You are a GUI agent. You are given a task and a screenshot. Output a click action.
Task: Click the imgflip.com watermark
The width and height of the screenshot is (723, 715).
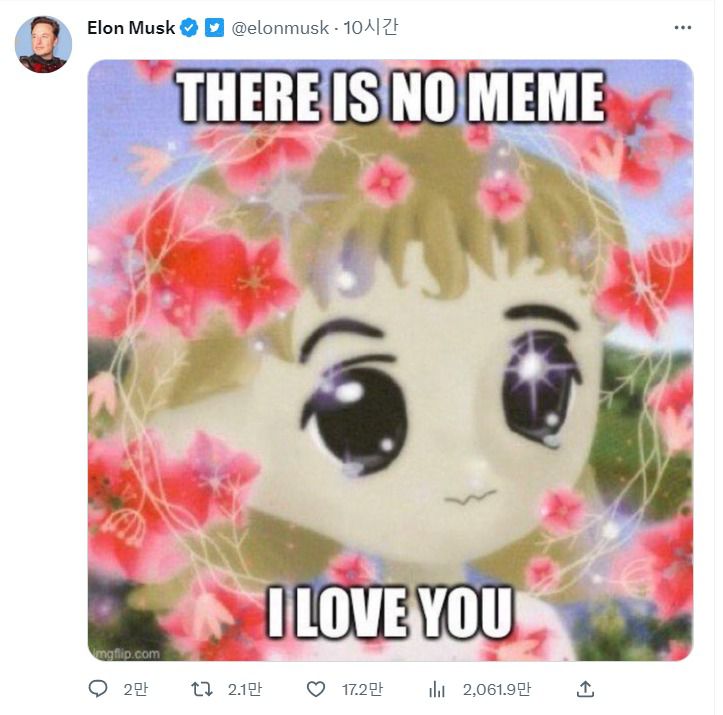coord(125,654)
